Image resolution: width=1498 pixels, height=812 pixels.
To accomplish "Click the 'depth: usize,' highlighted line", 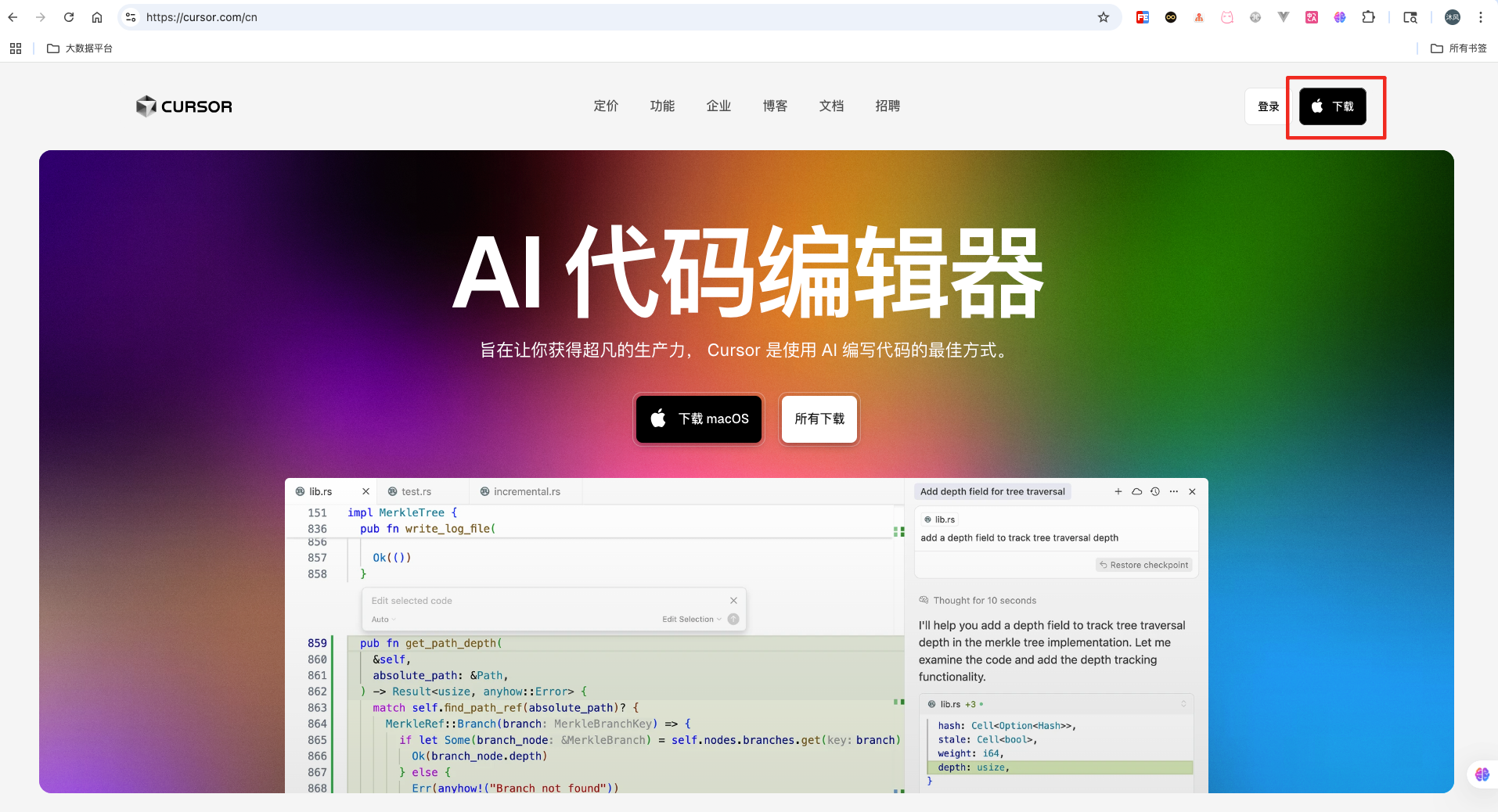I will click(x=1060, y=767).
